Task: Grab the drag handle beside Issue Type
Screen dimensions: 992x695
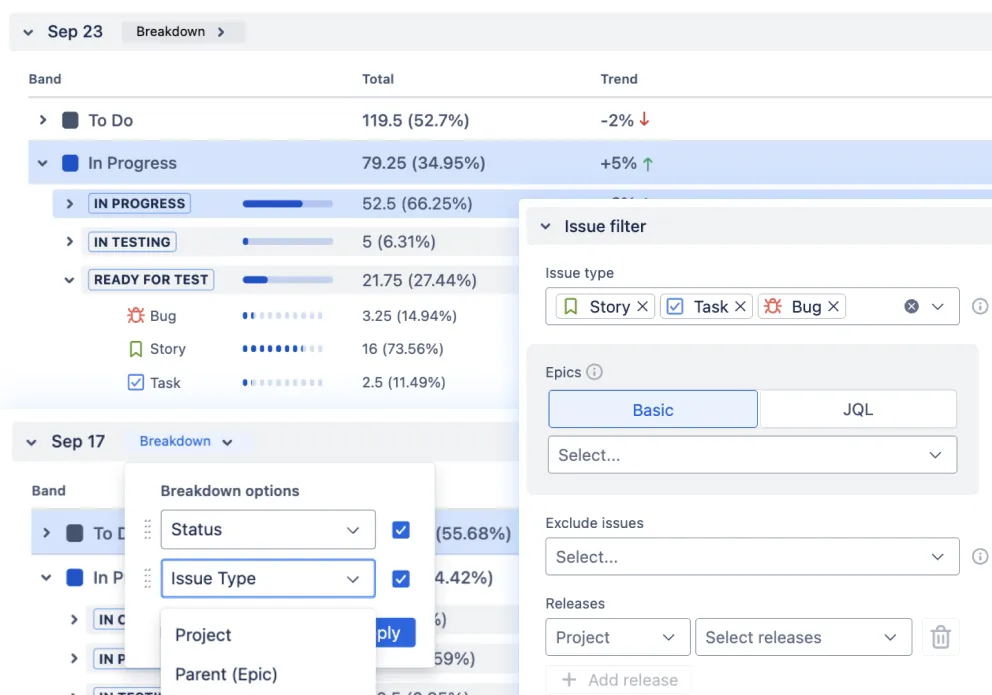Action: click(147, 578)
